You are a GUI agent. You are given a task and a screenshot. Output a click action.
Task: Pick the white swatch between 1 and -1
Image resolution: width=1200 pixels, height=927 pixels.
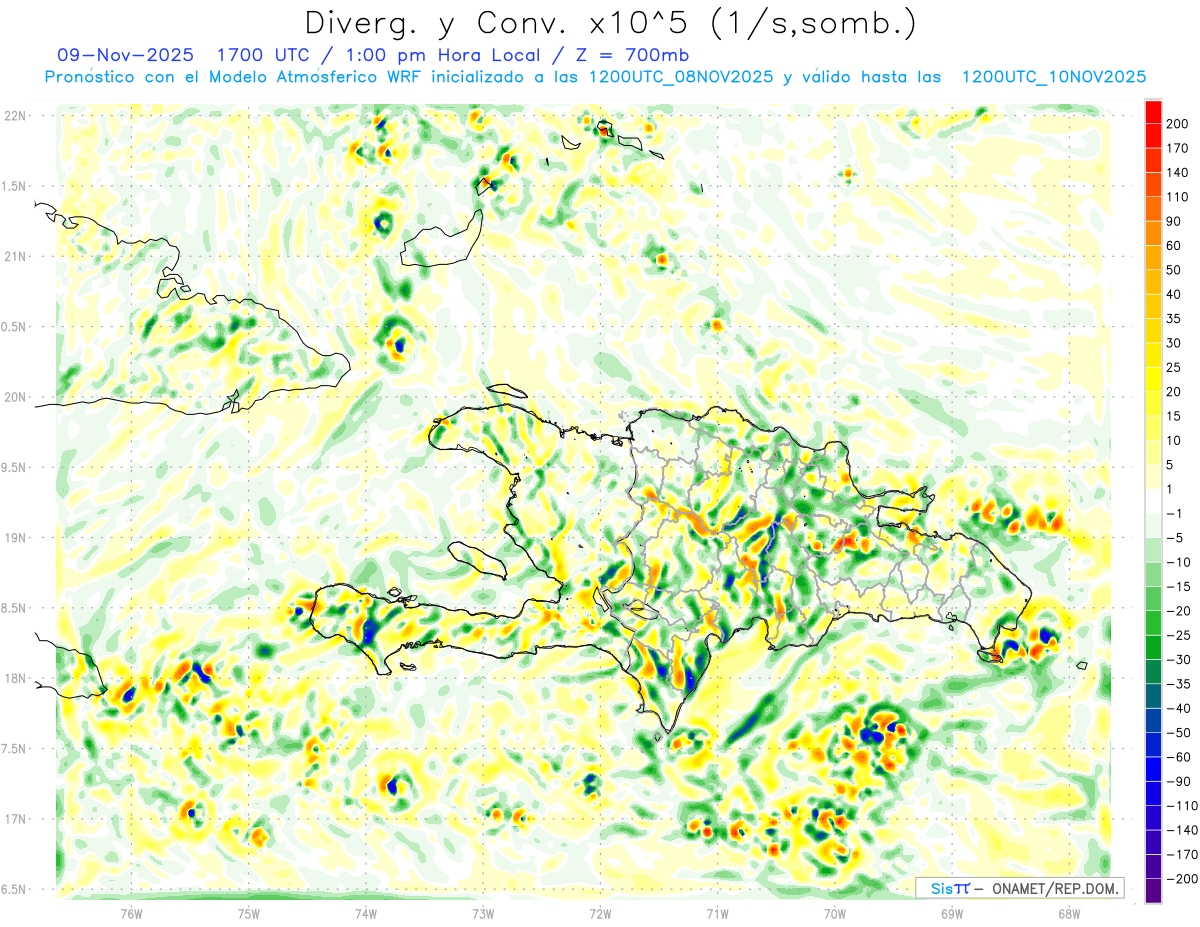click(1153, 501)
